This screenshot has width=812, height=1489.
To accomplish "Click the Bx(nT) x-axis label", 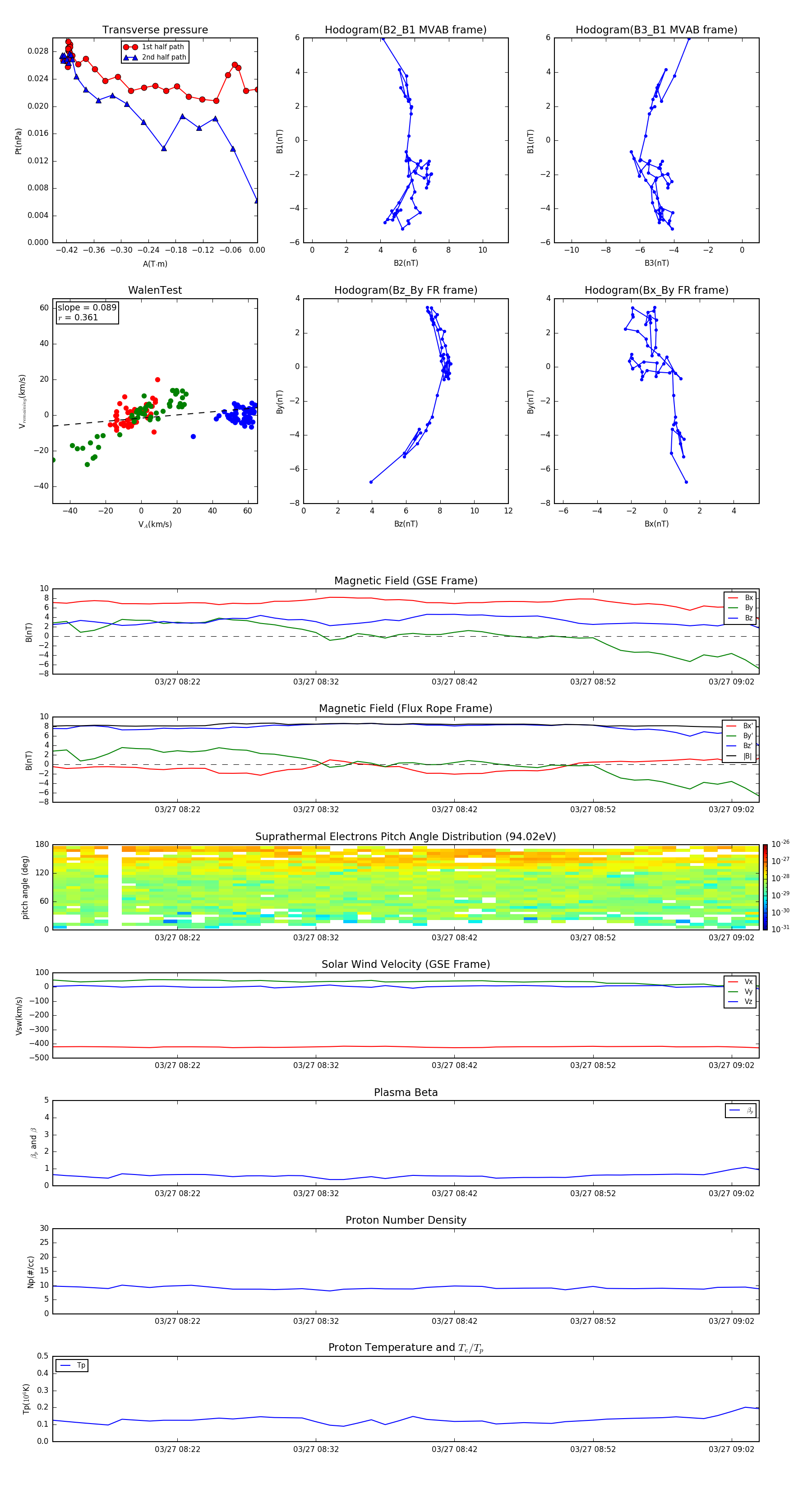I will tap(656, 524).
